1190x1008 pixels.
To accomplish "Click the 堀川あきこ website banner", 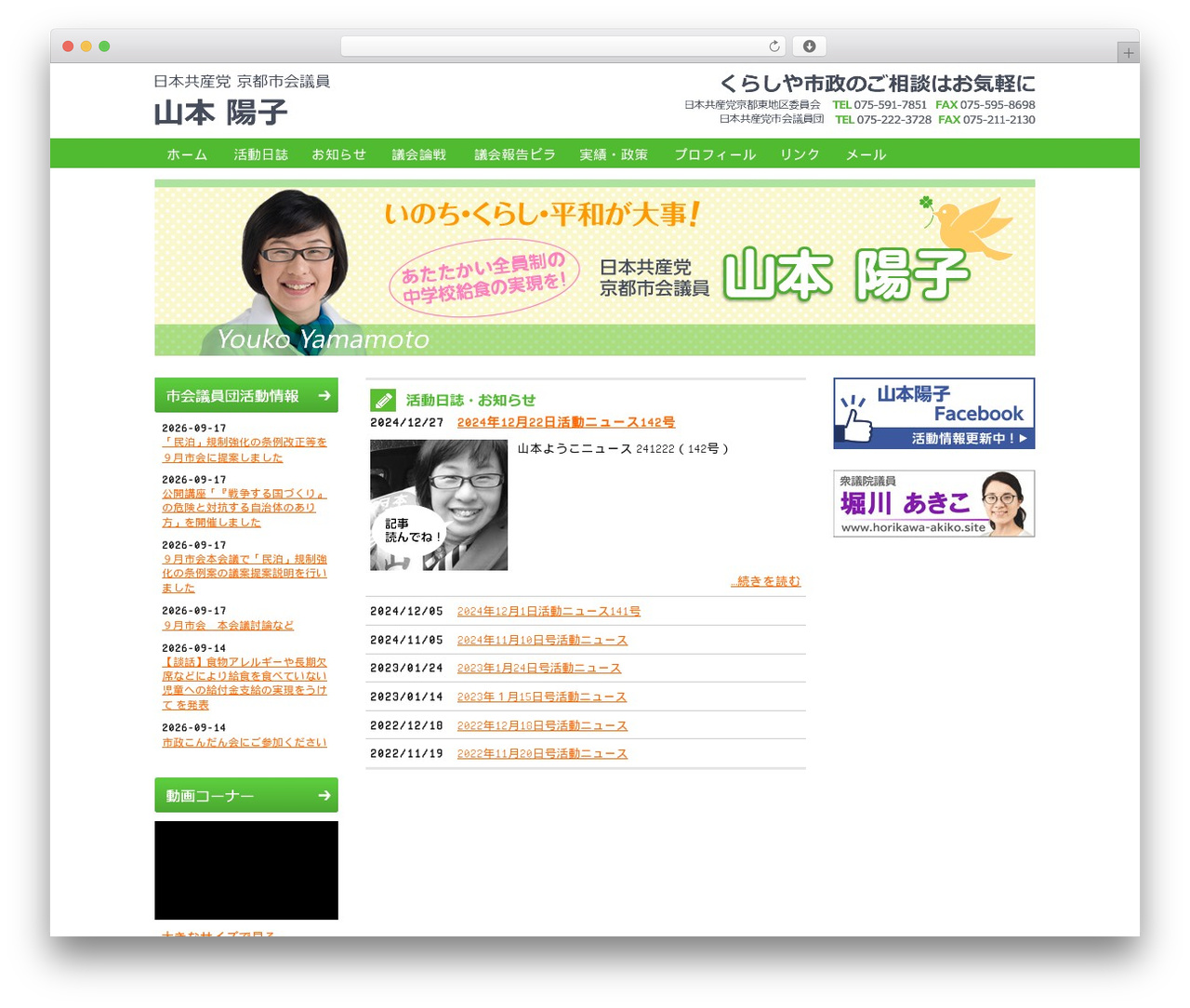I will coord(934,503).
